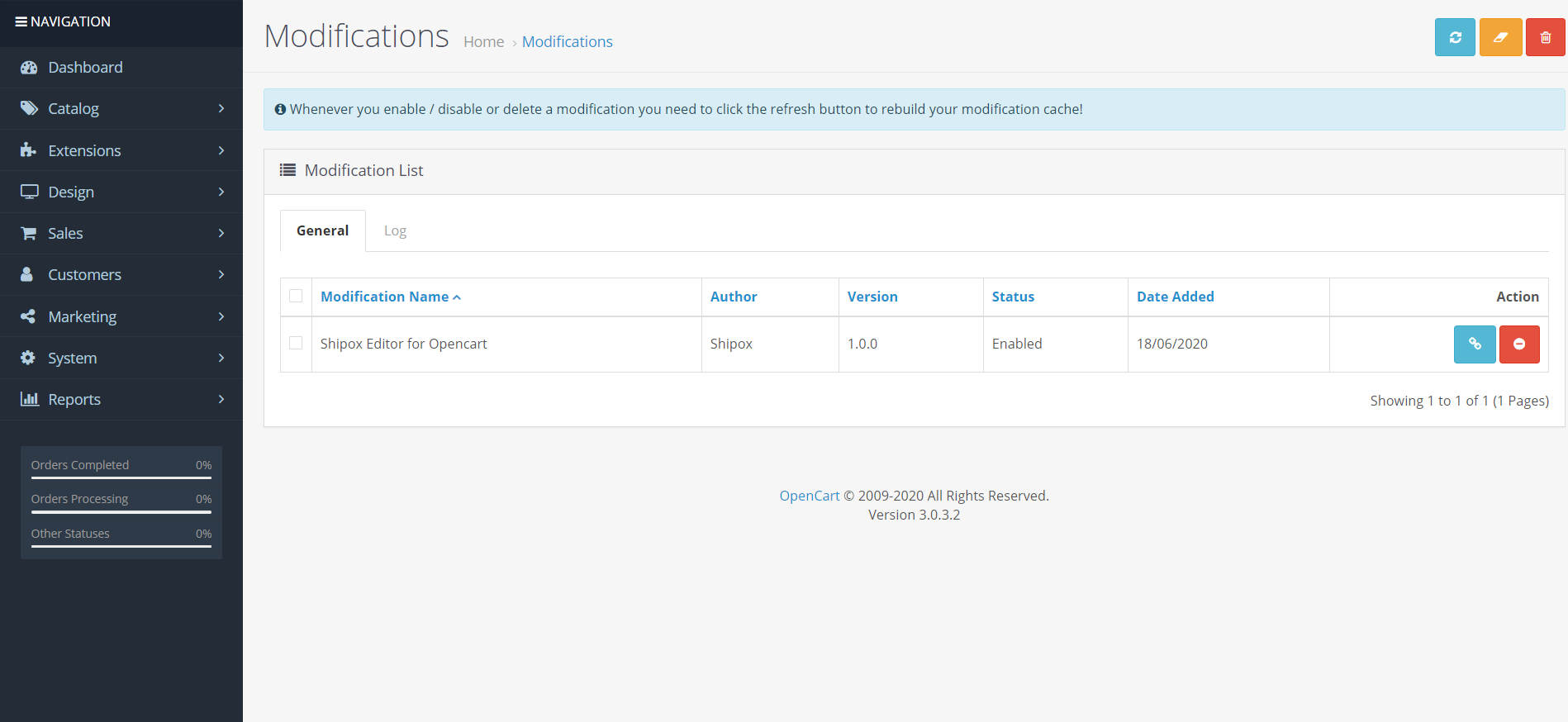Viewport: 1568px width, 722px height.
Task: Expand the System menu chevron
Action: pyautogui.click(x=221, y=358)
